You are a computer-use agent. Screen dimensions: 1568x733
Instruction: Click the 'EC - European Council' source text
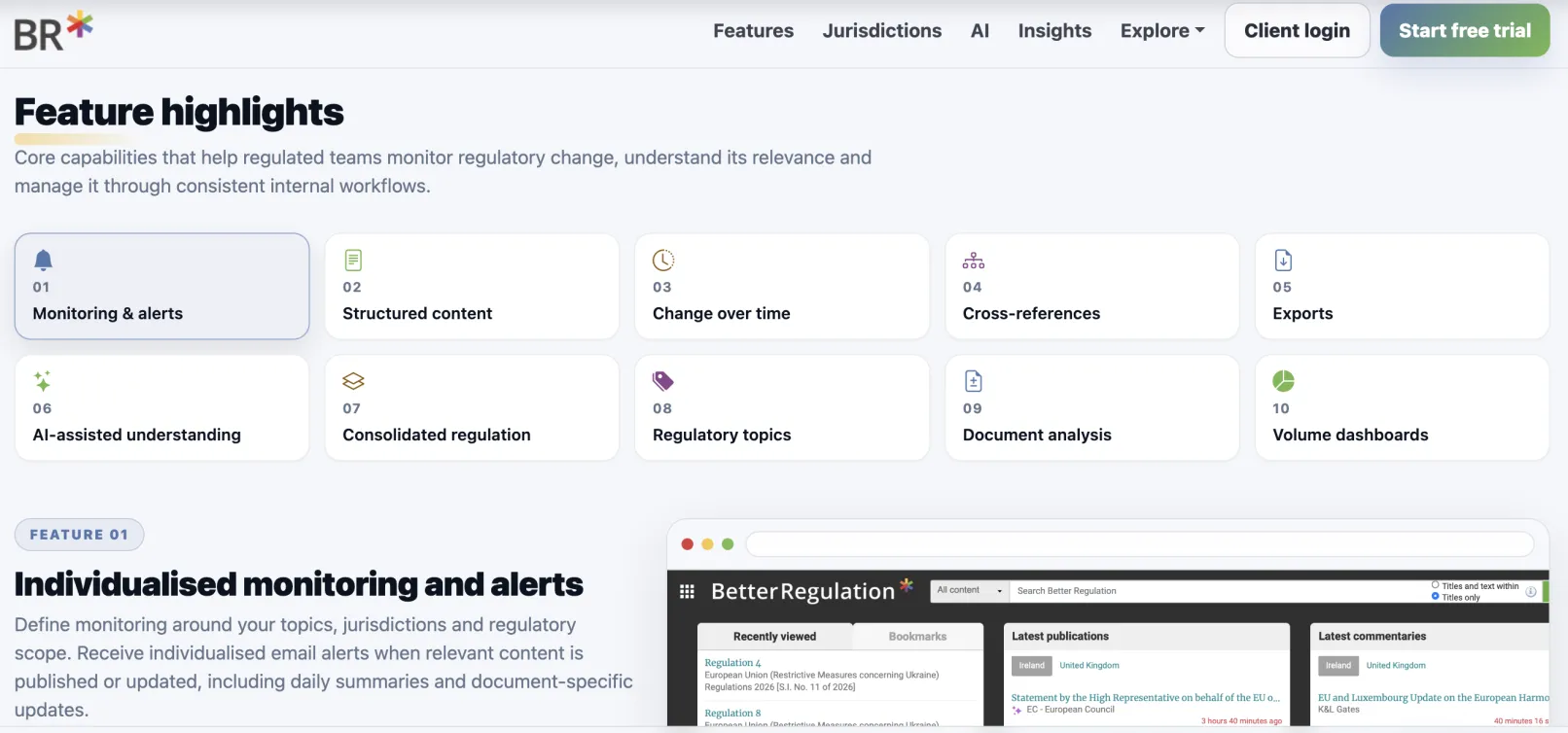coord(1070,710)
